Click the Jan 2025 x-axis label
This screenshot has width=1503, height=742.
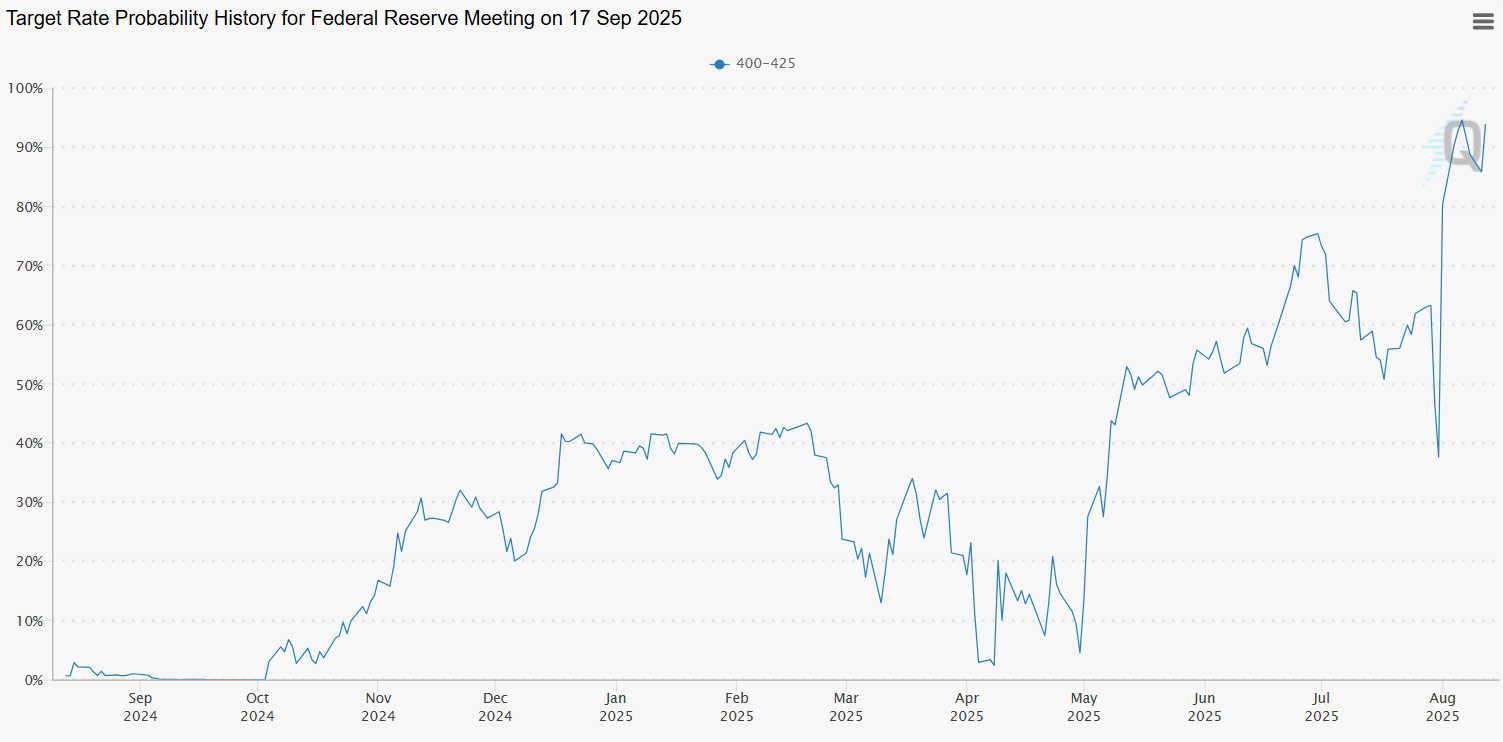pos(616,707)
